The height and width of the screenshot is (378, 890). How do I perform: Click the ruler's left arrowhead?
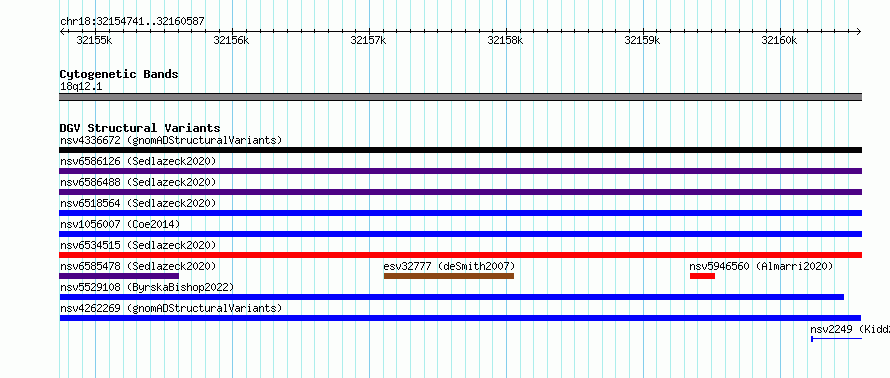(62, 31)
